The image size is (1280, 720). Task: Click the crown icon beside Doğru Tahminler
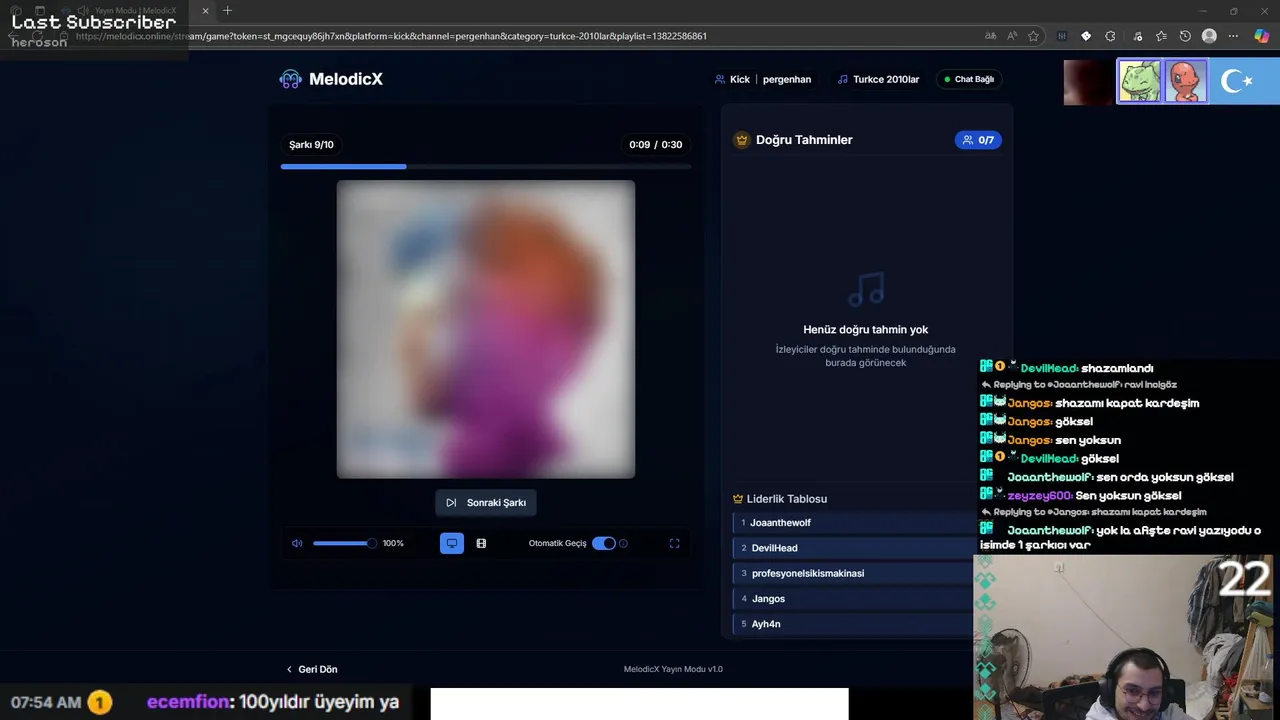click(x=742, y=140)
